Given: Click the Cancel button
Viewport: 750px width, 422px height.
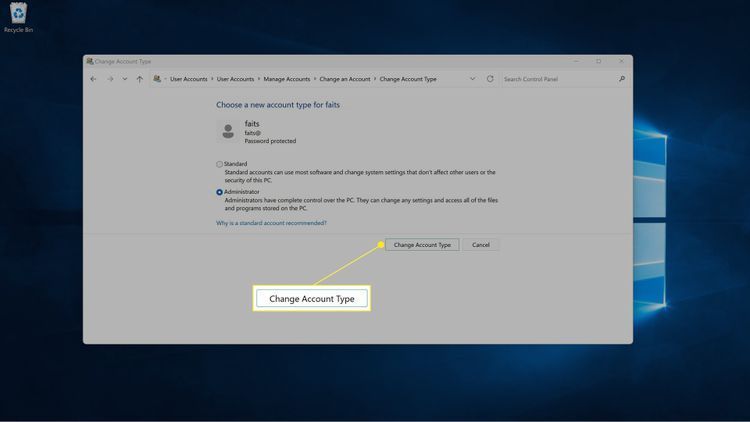Looking at the screenshot, I should coord(481,245).
